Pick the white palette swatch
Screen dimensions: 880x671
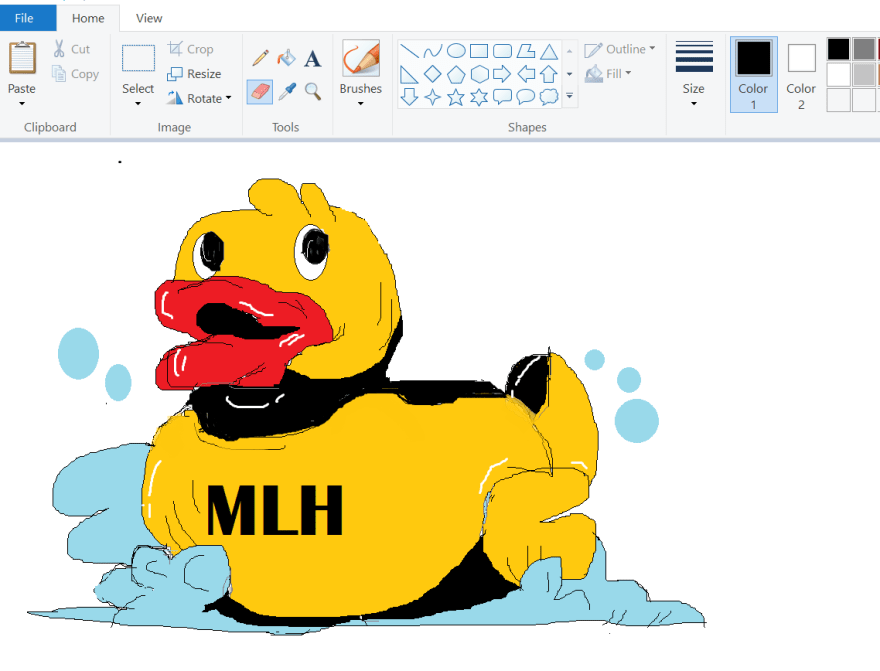coord(838,74)
